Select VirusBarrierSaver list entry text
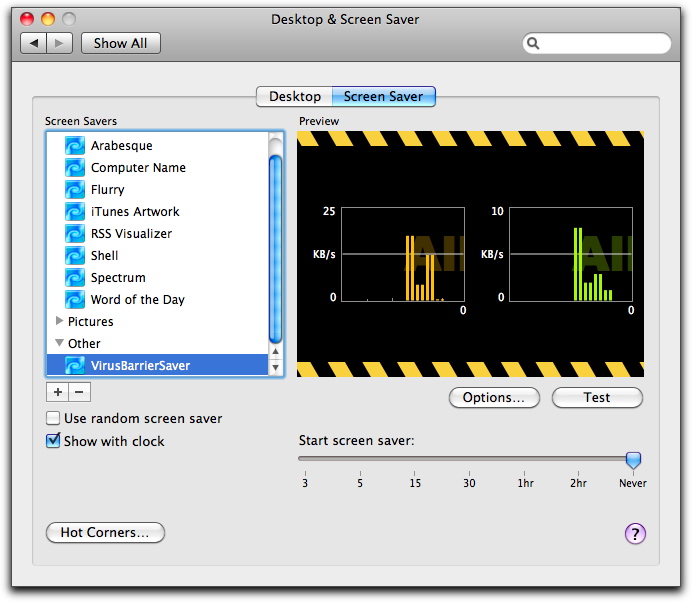The image size is (692, 602). point(140,365)
